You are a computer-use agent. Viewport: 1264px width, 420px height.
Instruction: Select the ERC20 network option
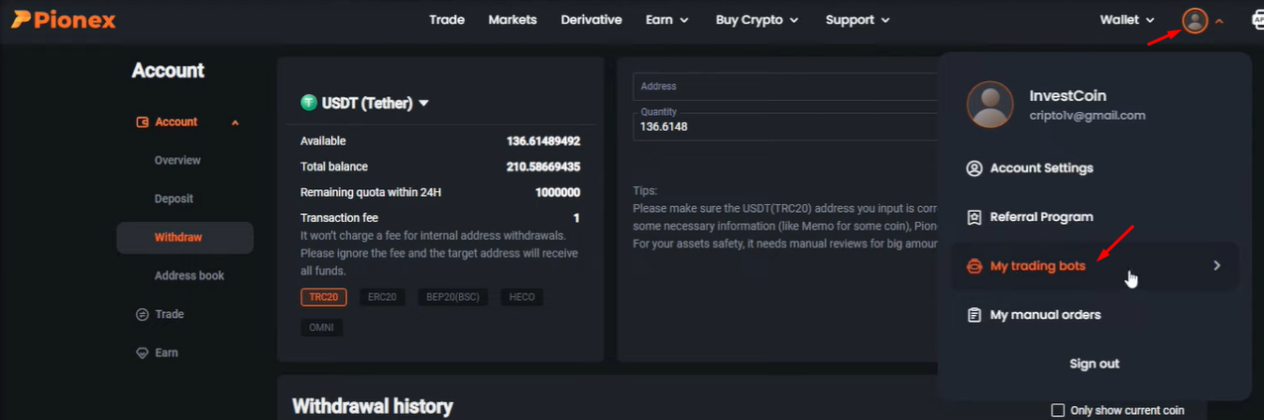[x=382, y=297]
